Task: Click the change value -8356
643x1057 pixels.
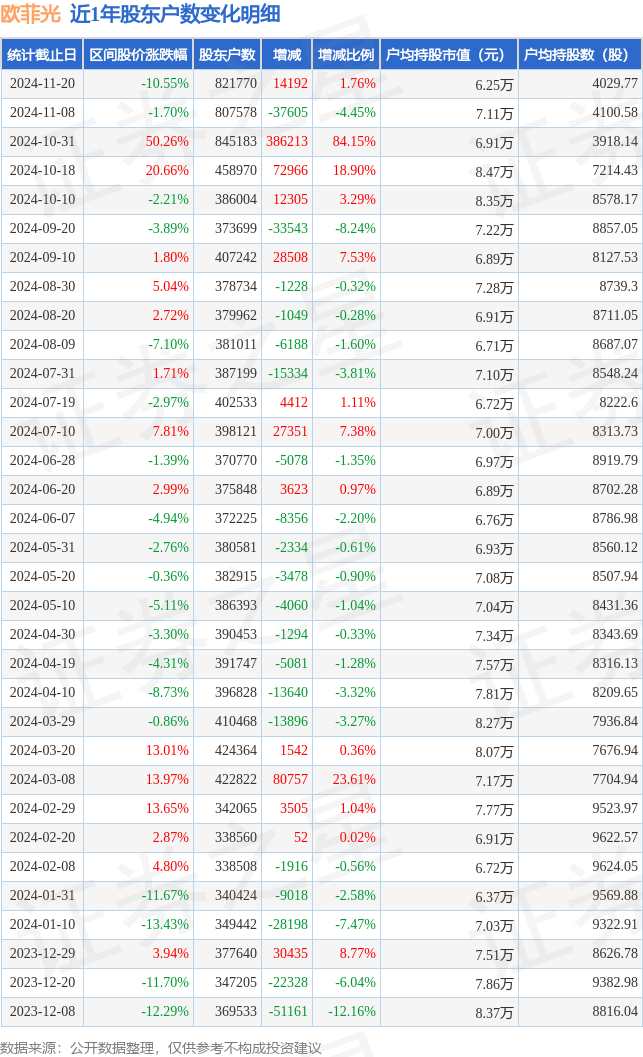Action: [291, 518]
